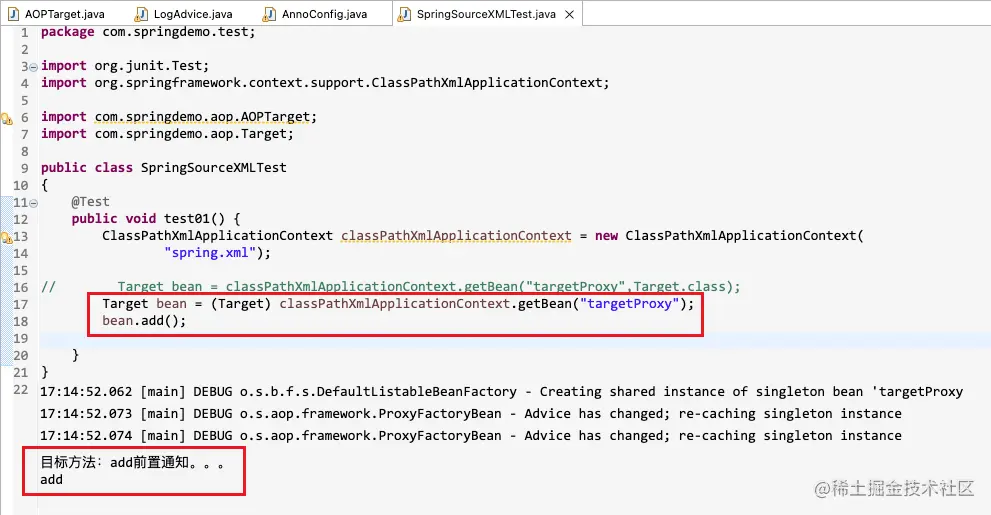Collapse the import block fold at line 3
Screen dimensions: 991x515
pyautogui.click(x=33, y=67)
